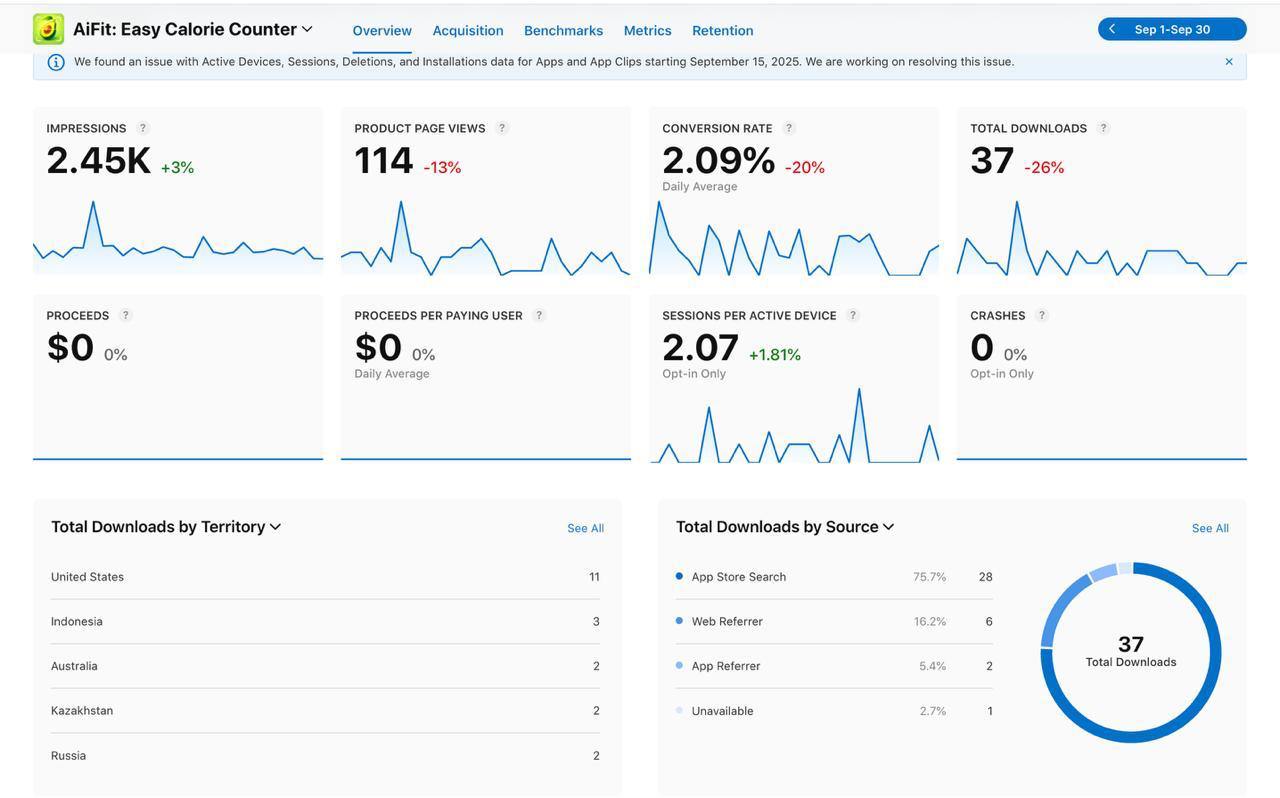Open the Metrics tab
This screenshot has height=798, width=1280.
pyautogui.click(x=647, y=30)
